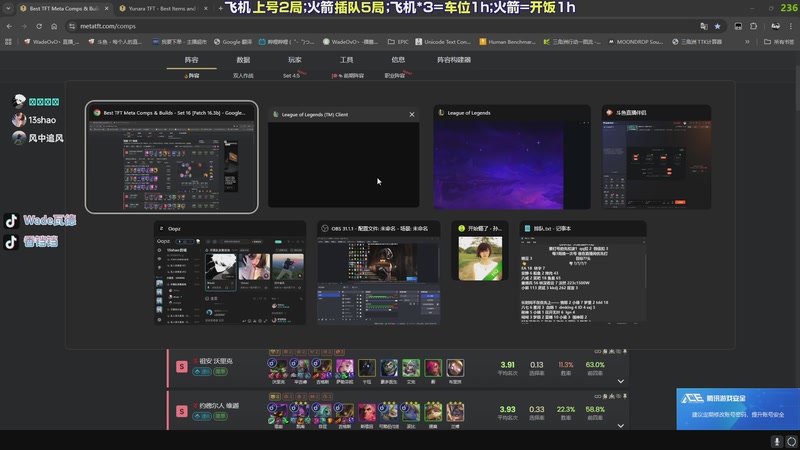Expand the 约德尔人 comp row chevron
800x450 pixels.
point(620,426)
